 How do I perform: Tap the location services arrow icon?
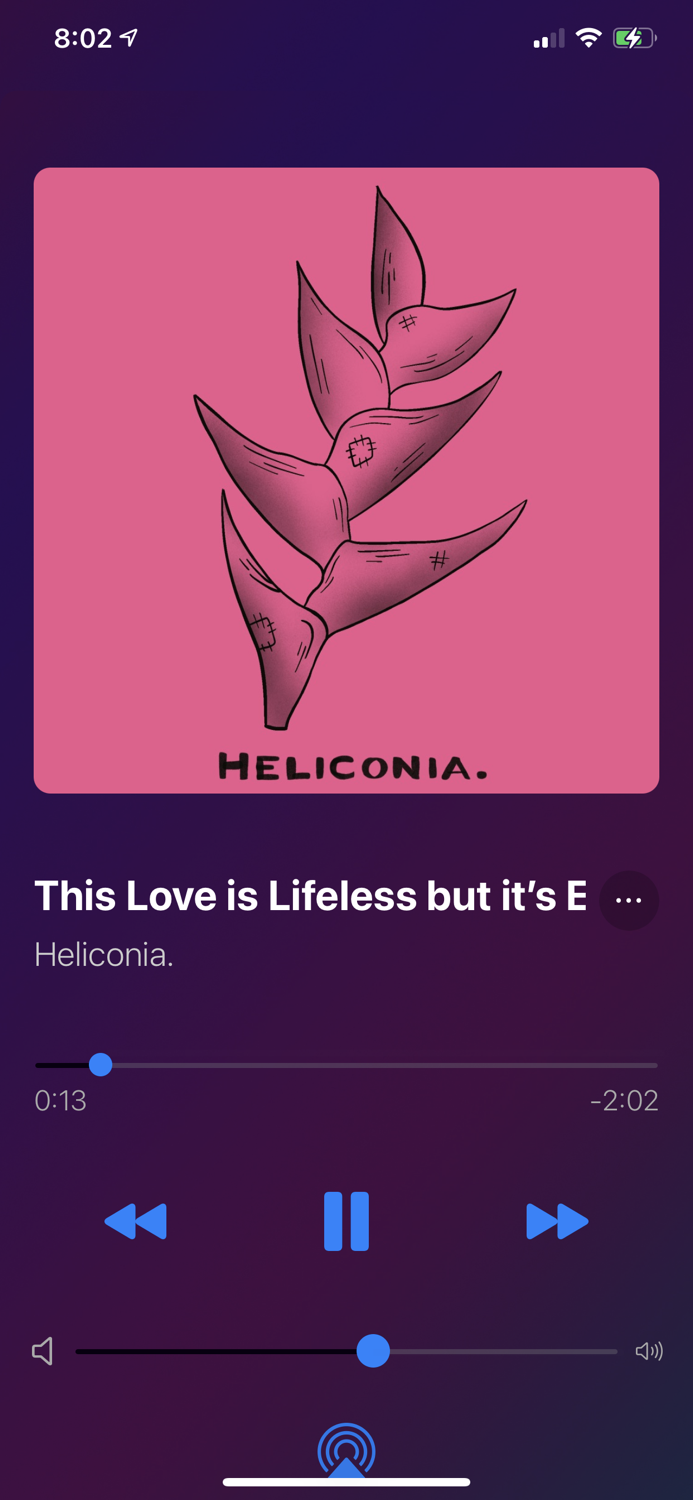(x=129, y=38)
